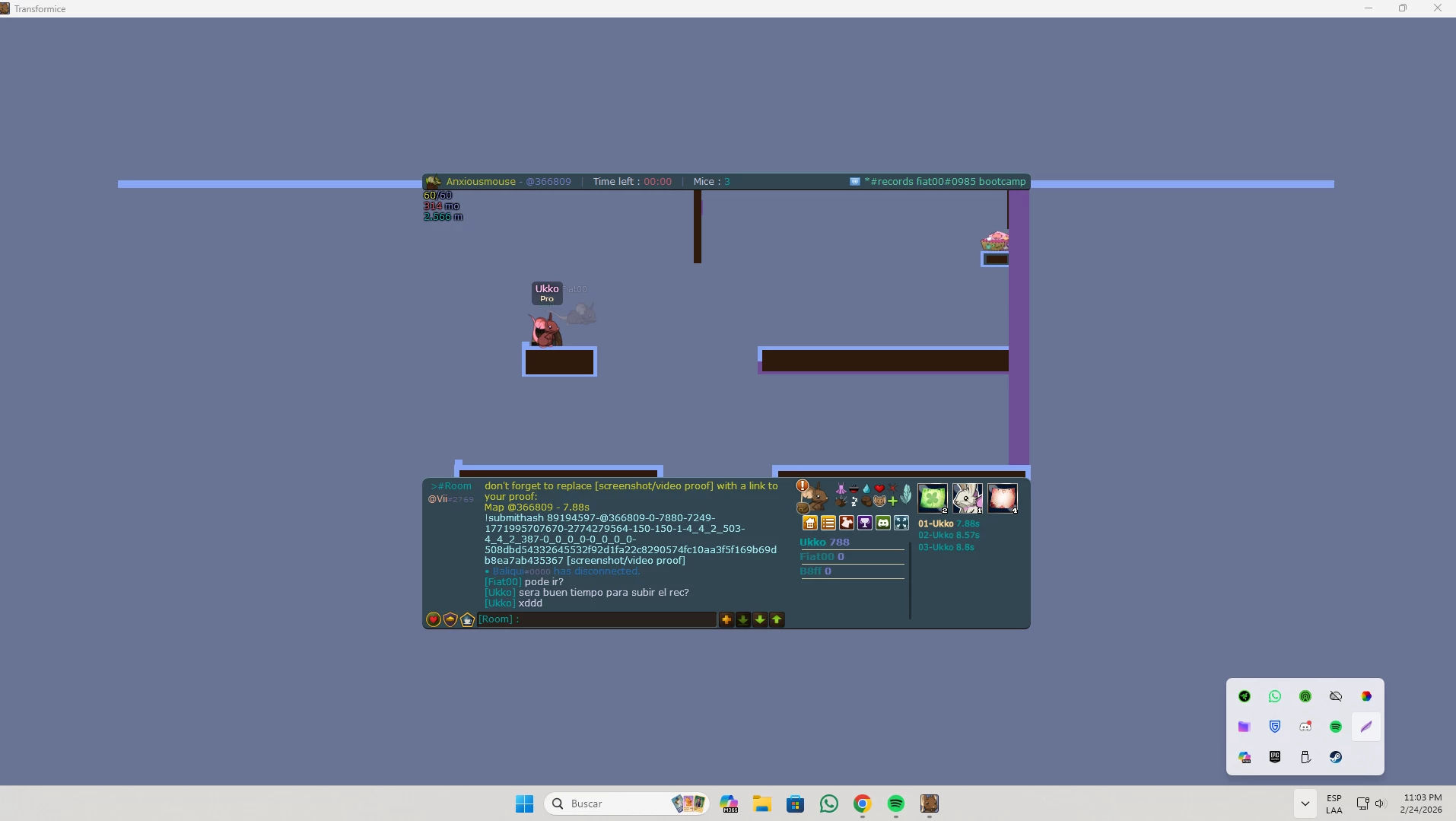Click the blue feather icon
1456x821 pixels.
pyautogui.click(x=905, y=495)
